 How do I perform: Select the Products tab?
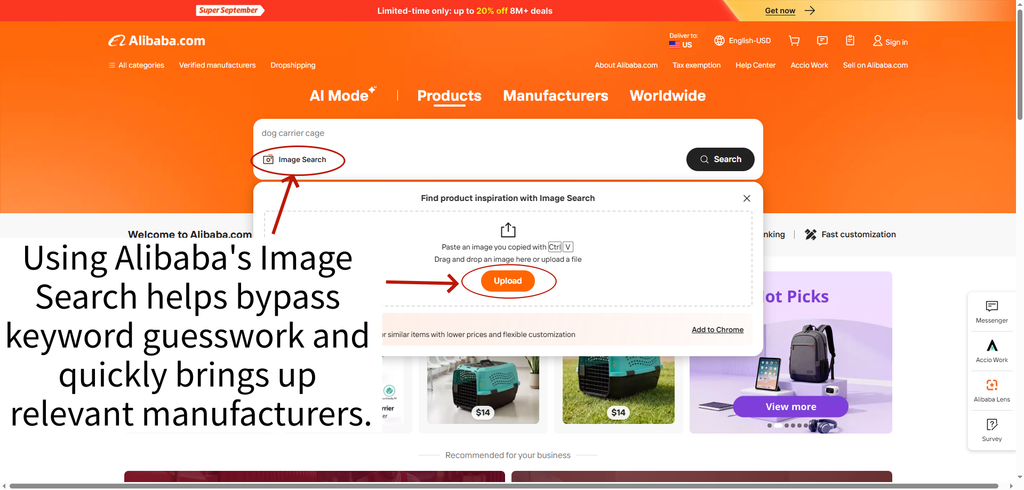(x=449, y=96)
